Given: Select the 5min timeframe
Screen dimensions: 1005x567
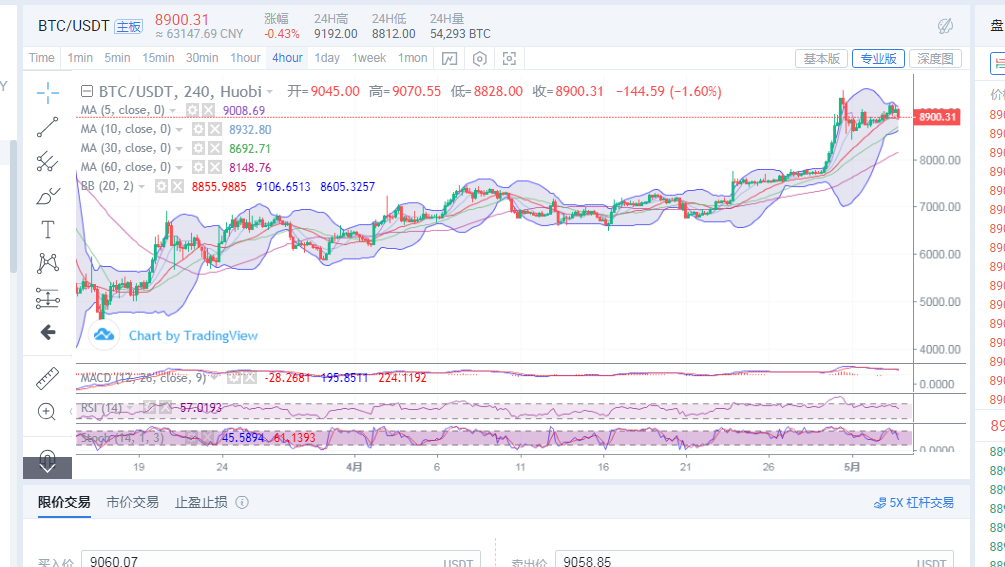Looking at the screenshot, I should [117, 58].
